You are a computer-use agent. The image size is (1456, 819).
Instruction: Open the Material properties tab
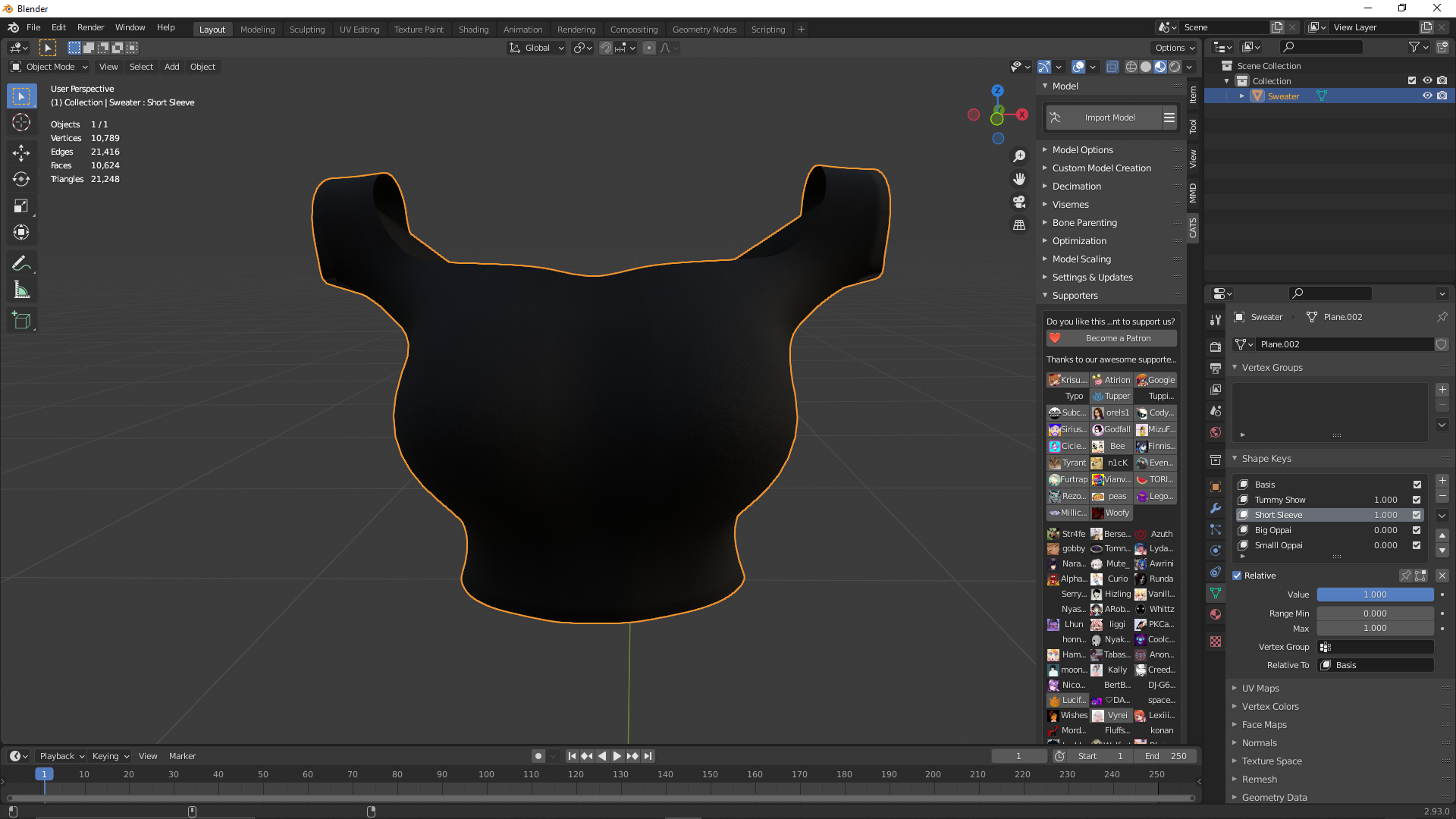click(1216, 614)
